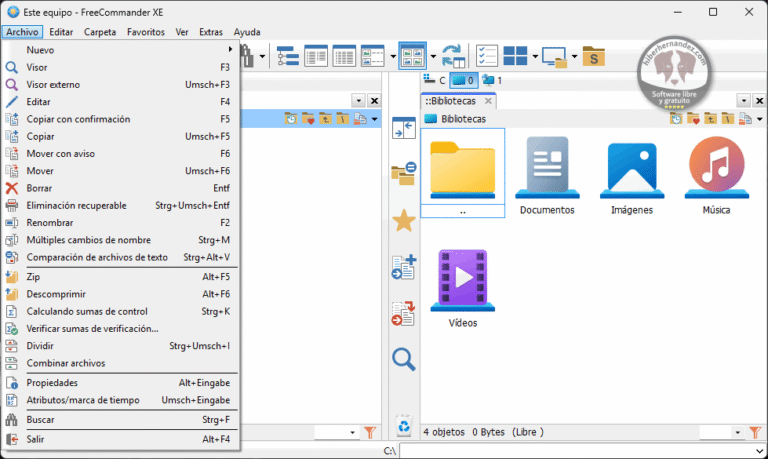Open favorites folder icon in right panel
Screen dimensions: 768x459
click(x=693, y=119)
